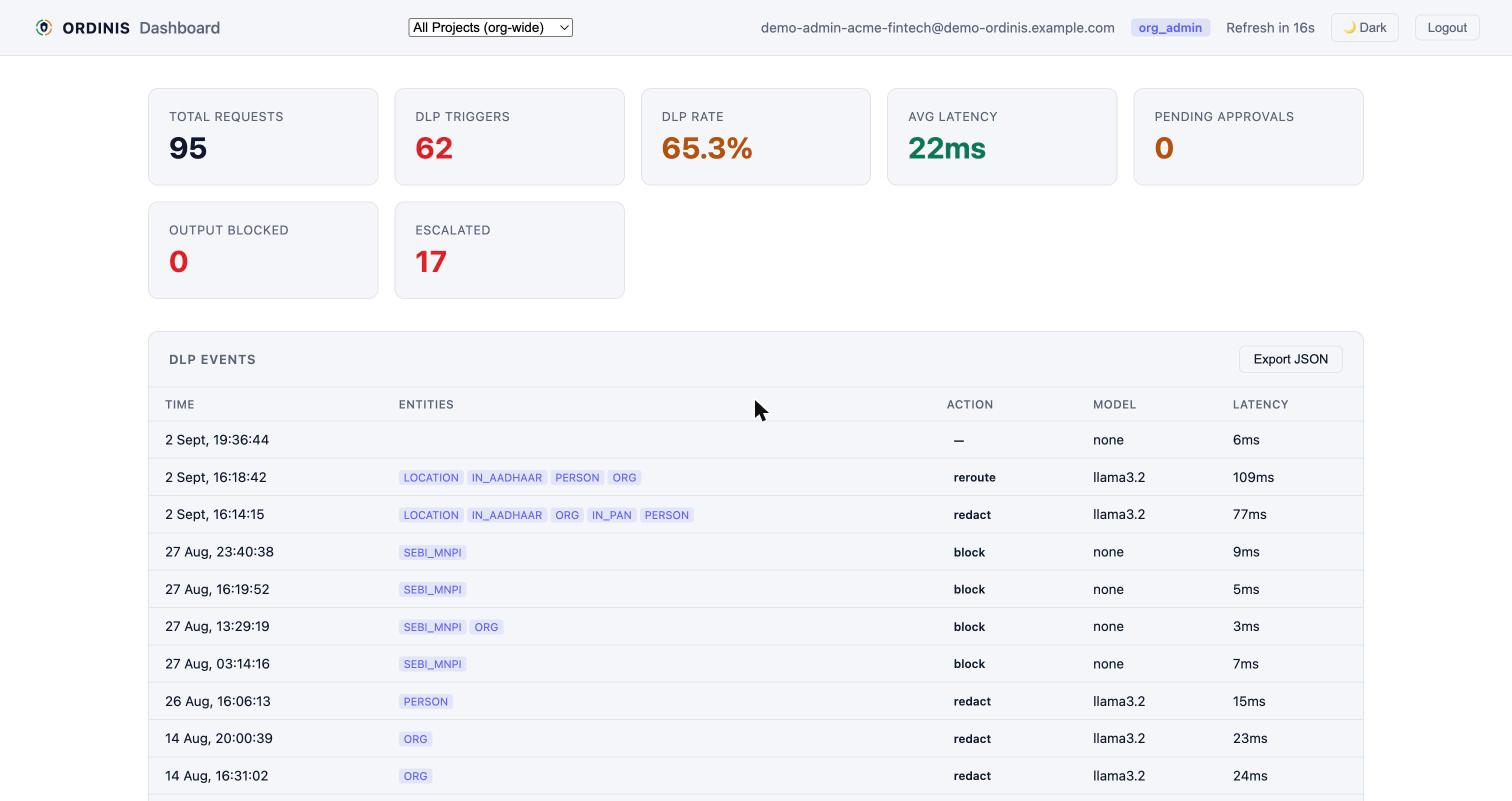The width and height of the screenshot is (1512, 801).
Task: Click the ENTITIES column header
Action: (x=426, y=404)
